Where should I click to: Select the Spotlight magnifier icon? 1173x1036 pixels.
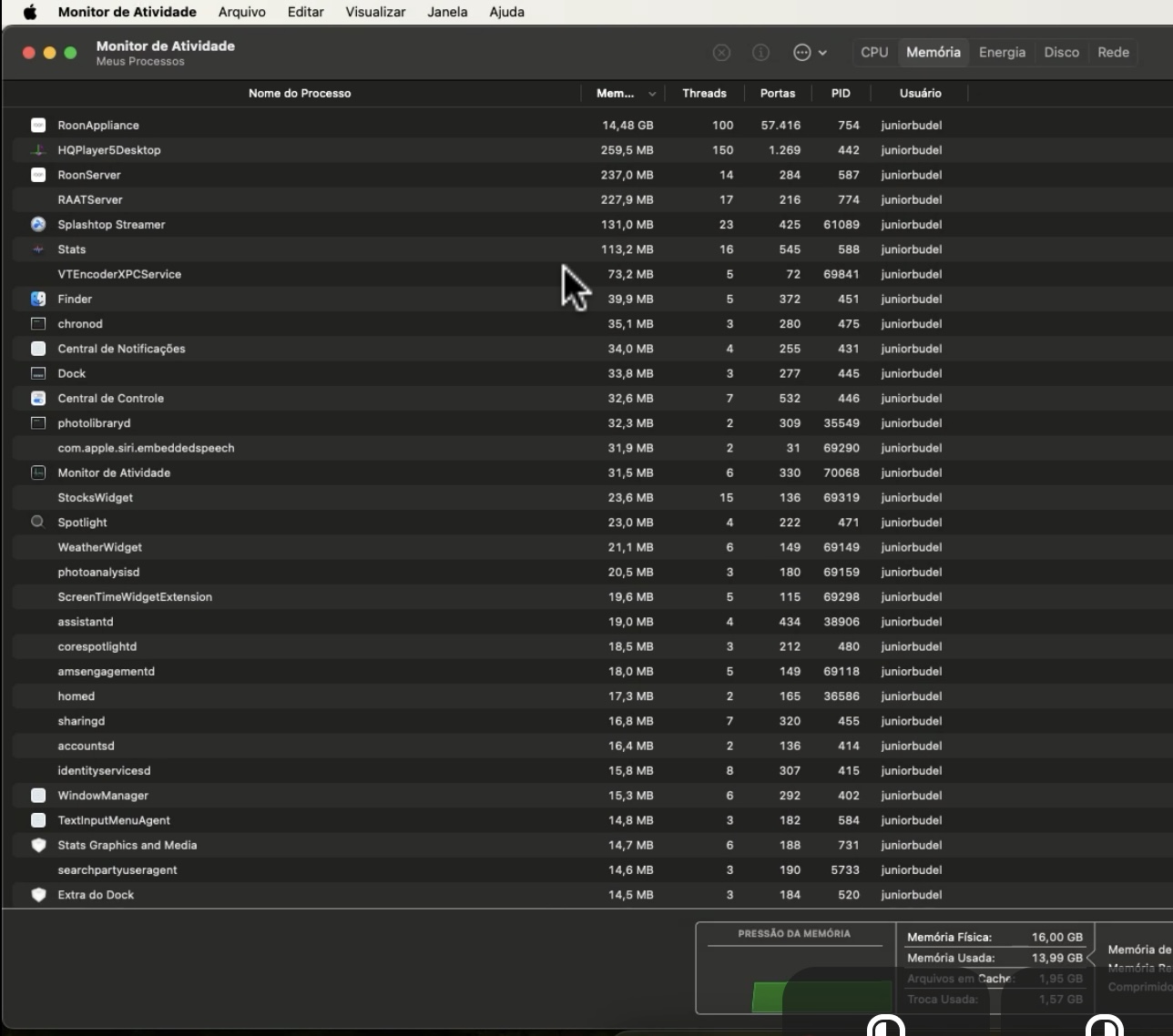(38, 523)
